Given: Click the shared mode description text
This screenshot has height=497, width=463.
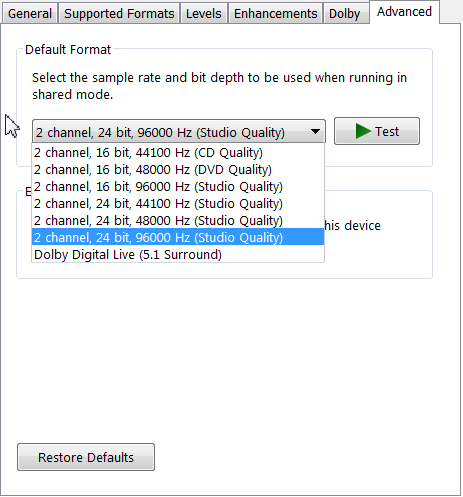Looking at the screenshot, I should pos(219,86).
